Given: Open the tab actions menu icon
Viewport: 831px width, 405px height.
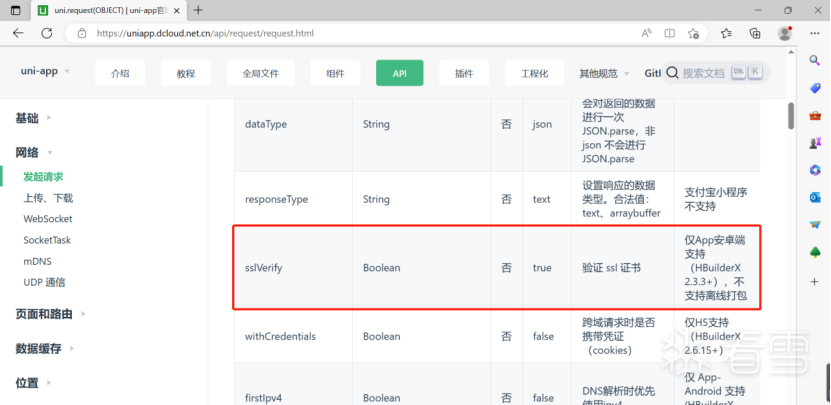Looking at the screenshot, I should [15, 10].
